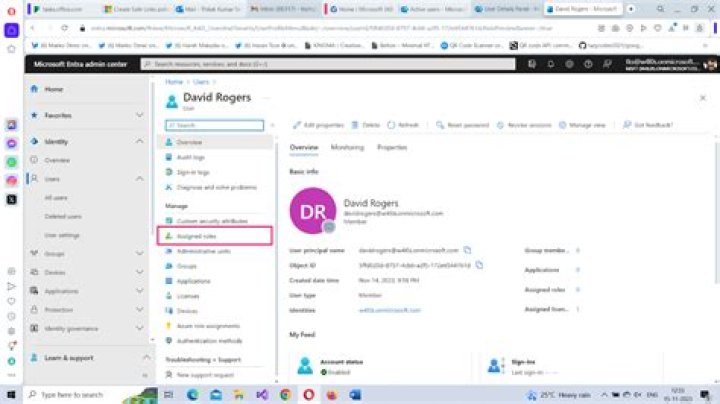Viewport: 720px width, 404px height.
Task: Click the taskbar search box
Action: [73, 395]
